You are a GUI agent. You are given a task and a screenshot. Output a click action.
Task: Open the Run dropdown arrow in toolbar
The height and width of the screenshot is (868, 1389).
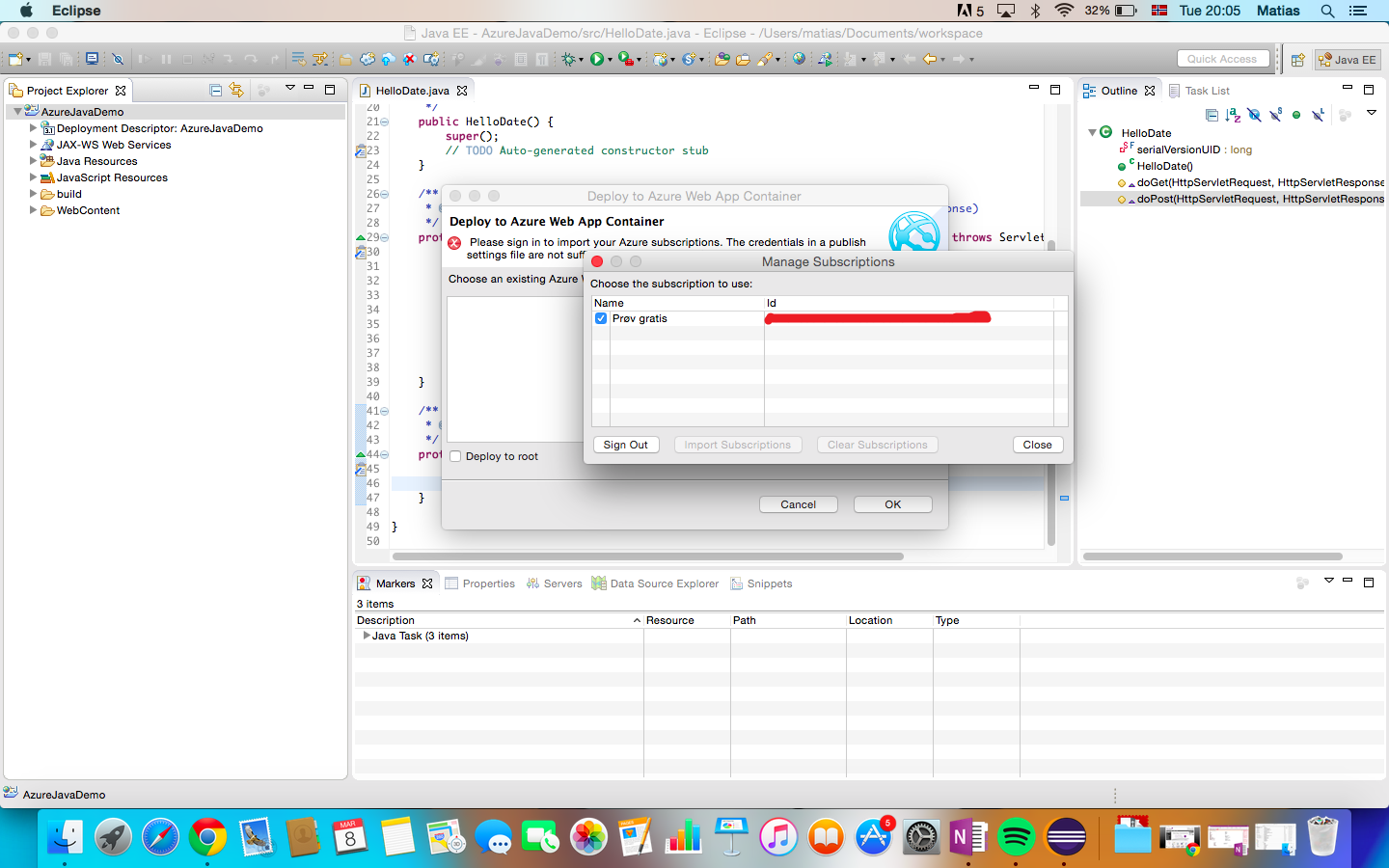[610, 60]
